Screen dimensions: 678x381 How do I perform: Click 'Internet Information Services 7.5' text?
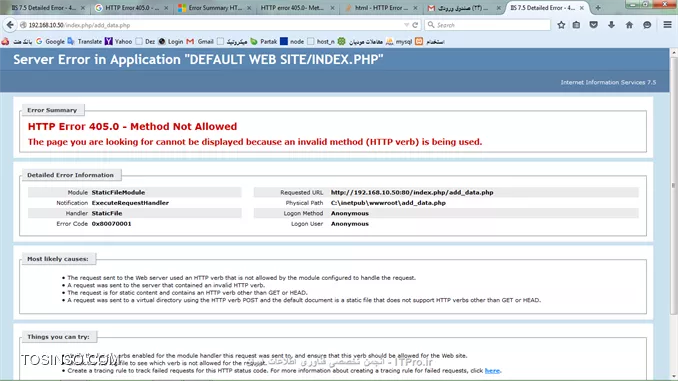coord(608,82)
